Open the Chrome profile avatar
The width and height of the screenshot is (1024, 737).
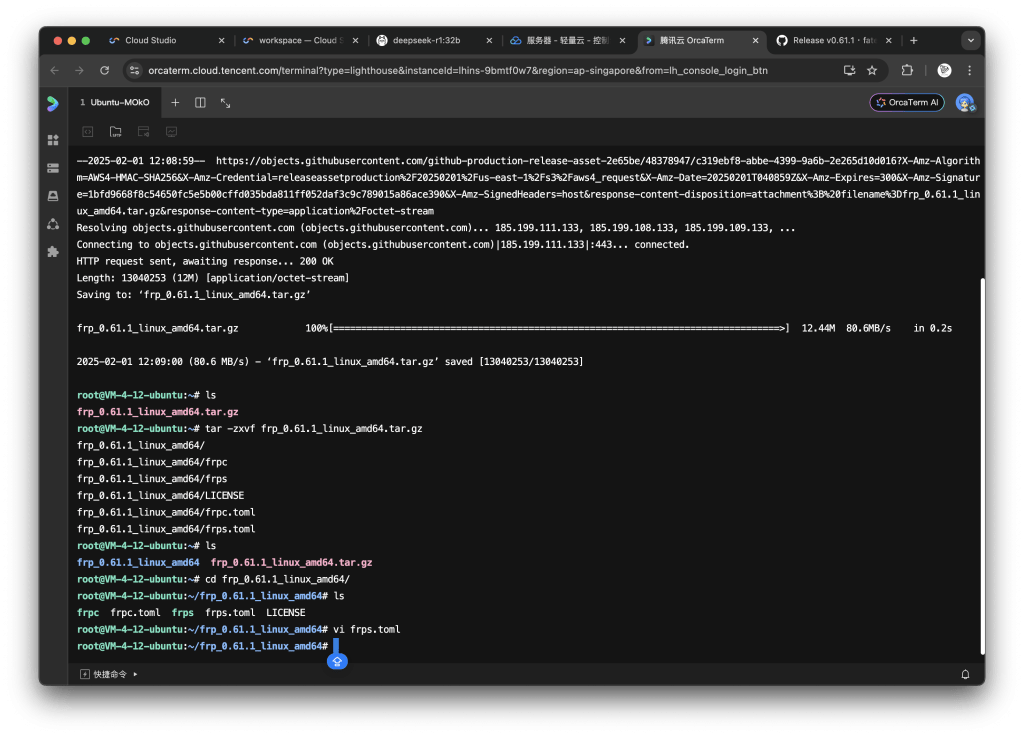point(944,71)
